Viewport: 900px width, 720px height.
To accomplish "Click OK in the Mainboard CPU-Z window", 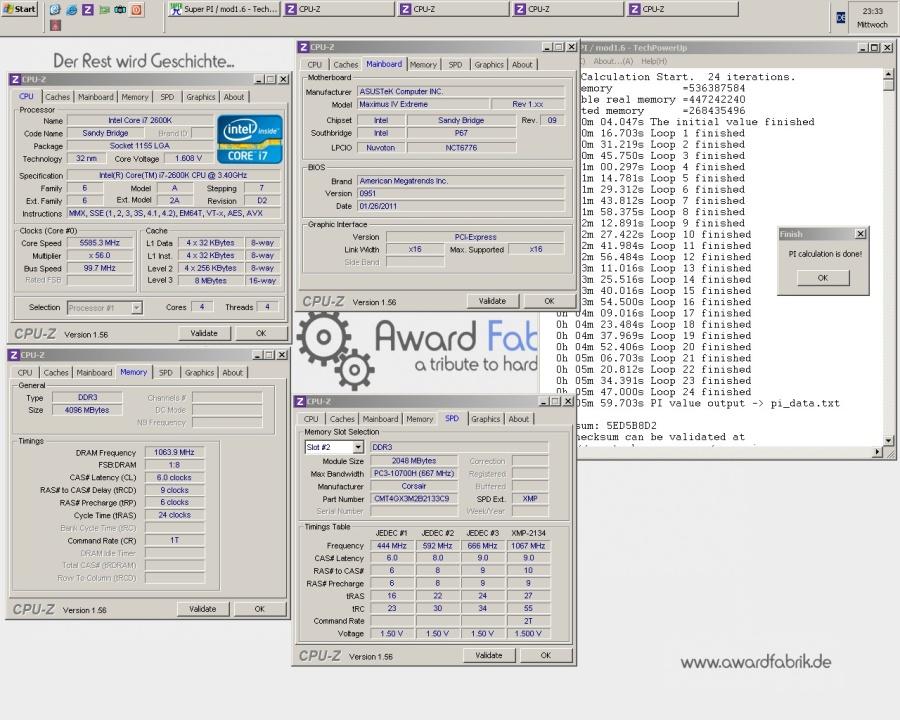I will 549,301.
